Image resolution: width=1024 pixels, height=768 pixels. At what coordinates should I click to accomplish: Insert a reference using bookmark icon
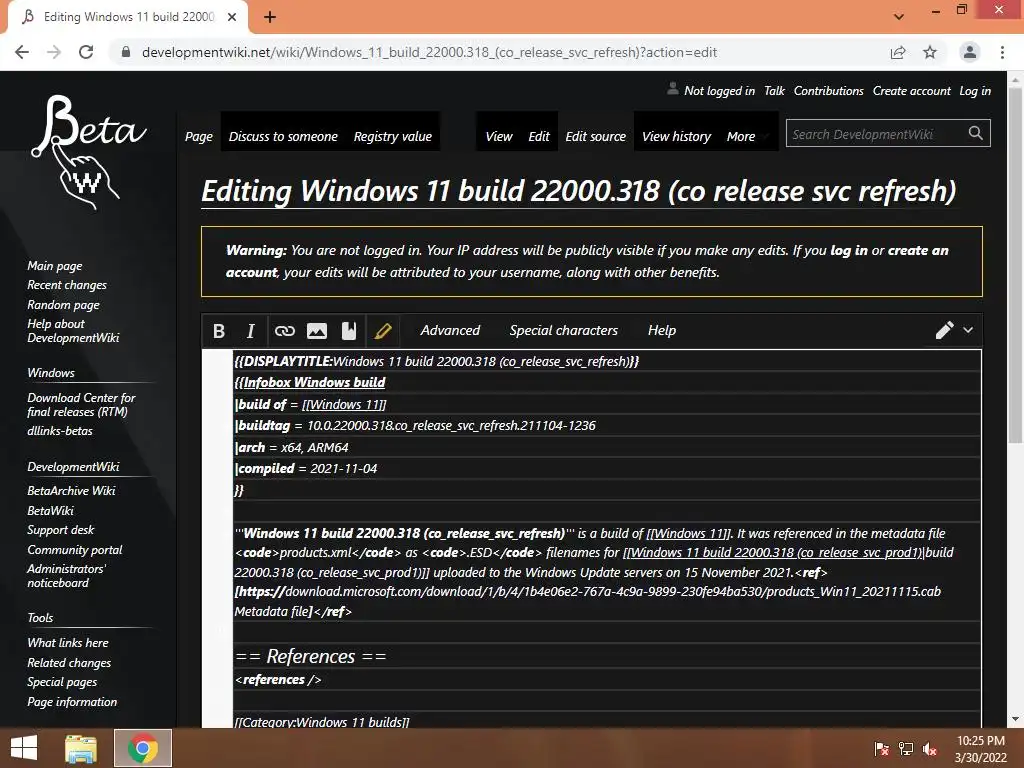pyautogui.click(x=349, y=331)
